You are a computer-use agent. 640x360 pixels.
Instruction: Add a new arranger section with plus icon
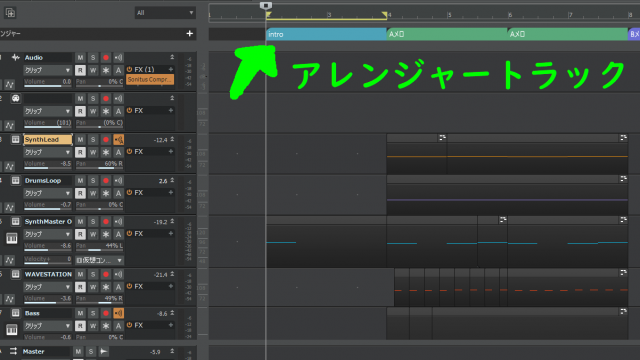[x=189, y=33]
